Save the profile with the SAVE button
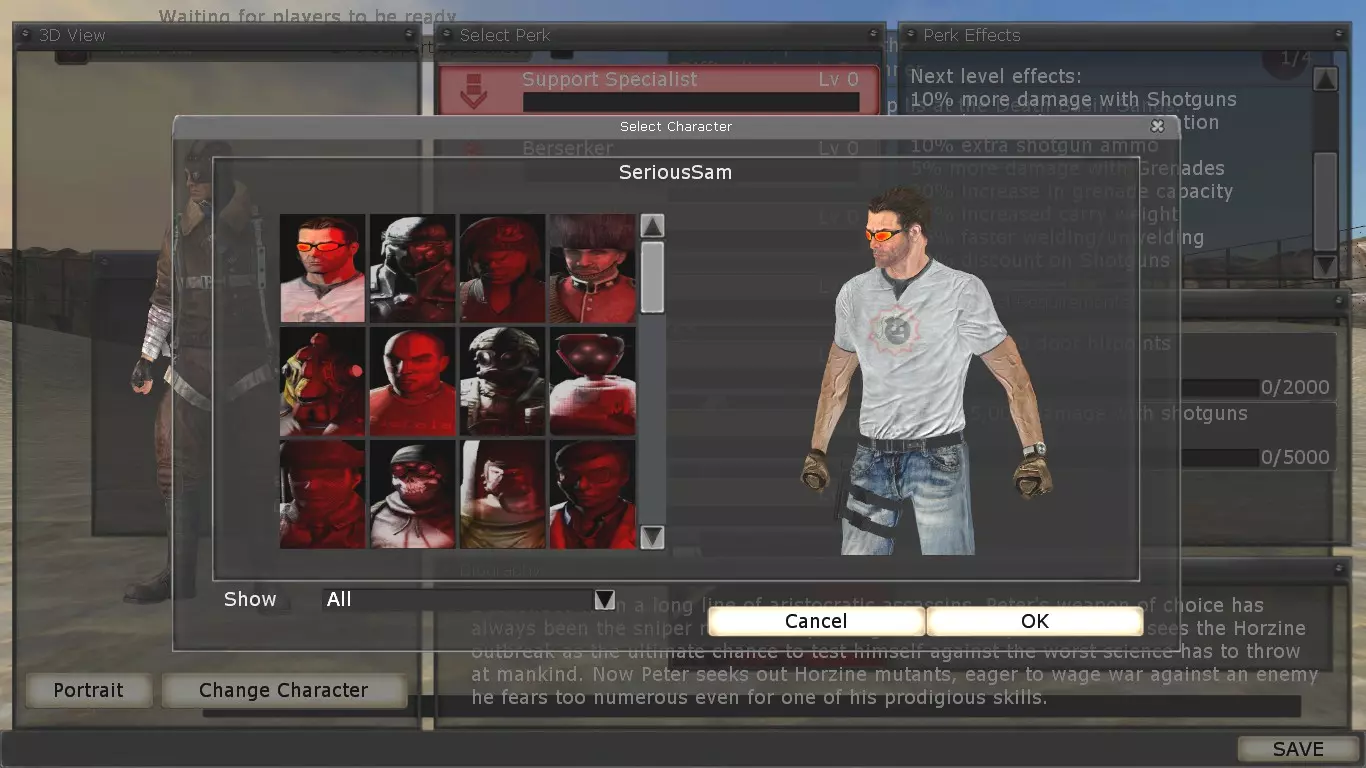Image resolution: width=1366 pixels, height=768 pixels. (x=1298, y=749)
